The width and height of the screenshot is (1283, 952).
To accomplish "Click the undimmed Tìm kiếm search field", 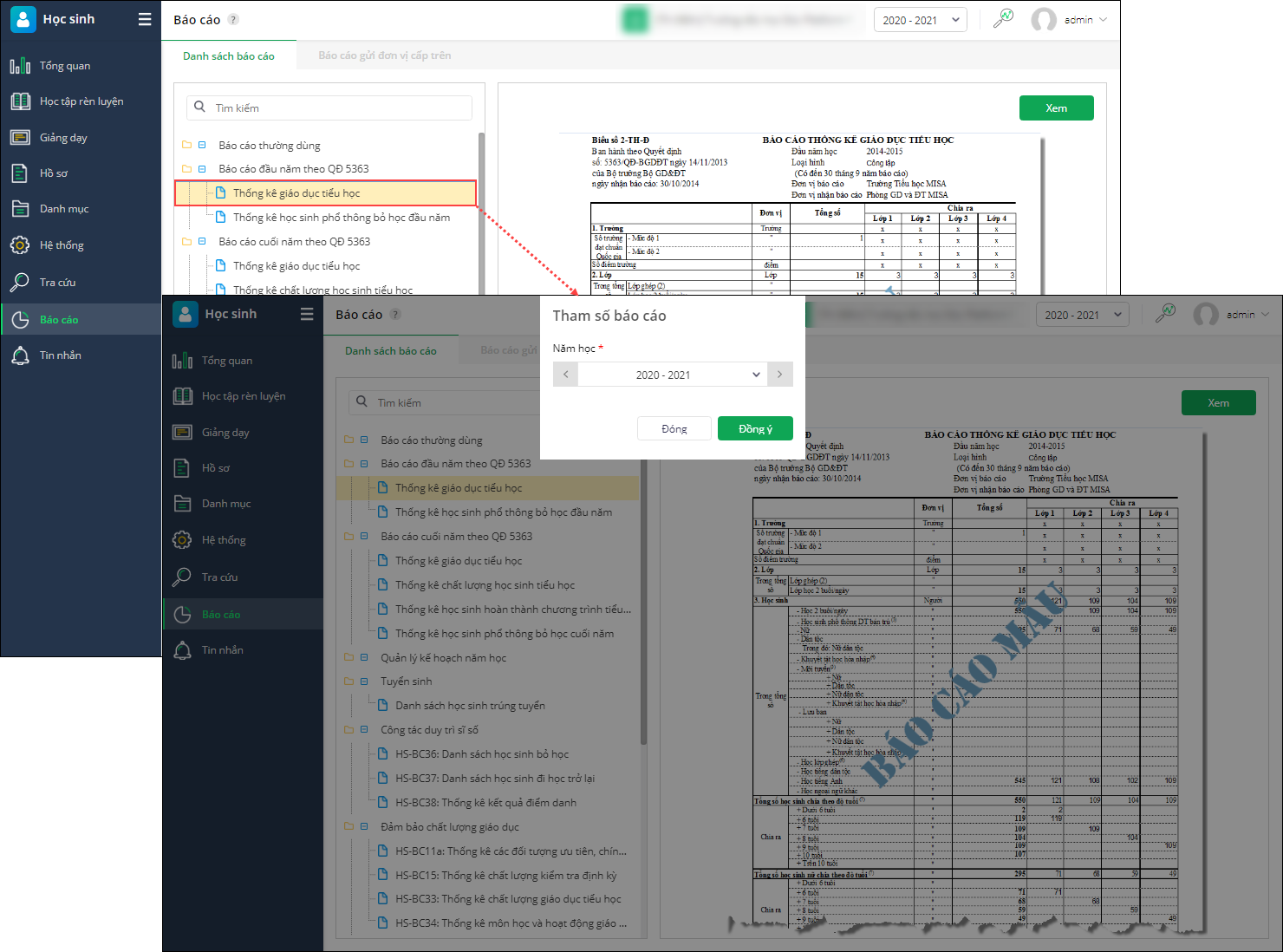I will (338, 108).
